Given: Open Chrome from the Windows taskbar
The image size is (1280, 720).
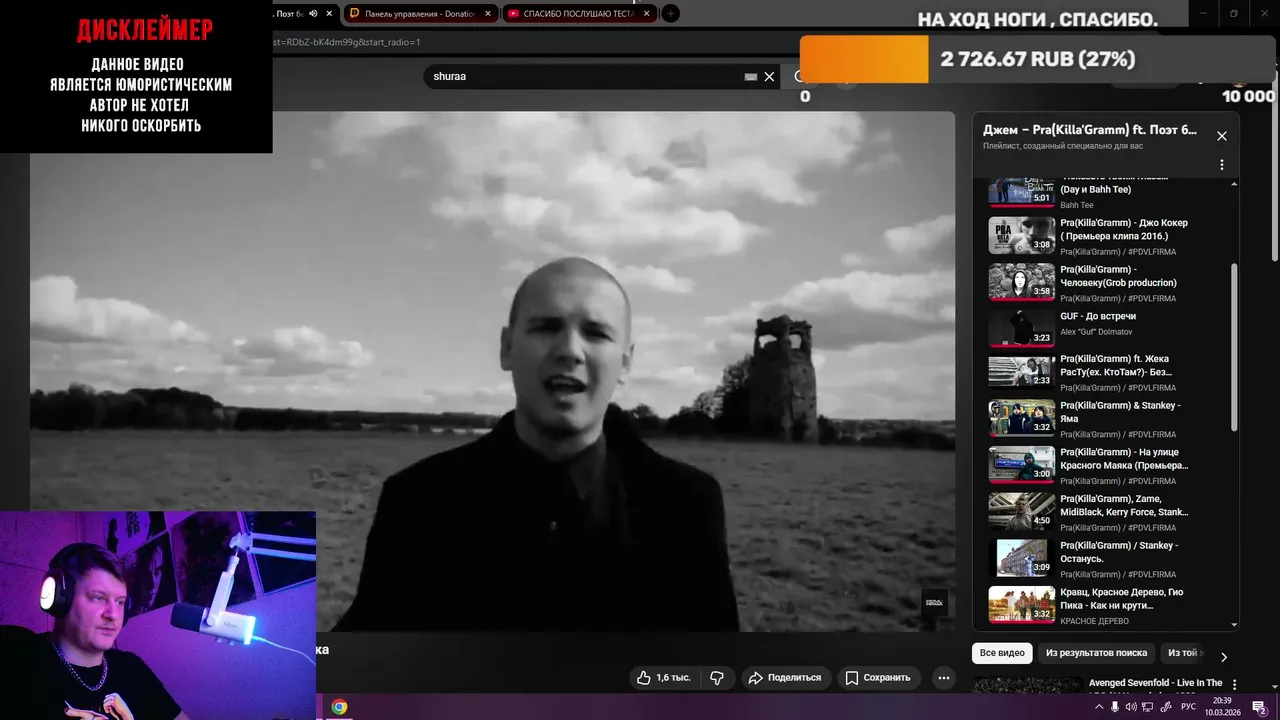Looking at the screenshot, I should tap(339, 707).
